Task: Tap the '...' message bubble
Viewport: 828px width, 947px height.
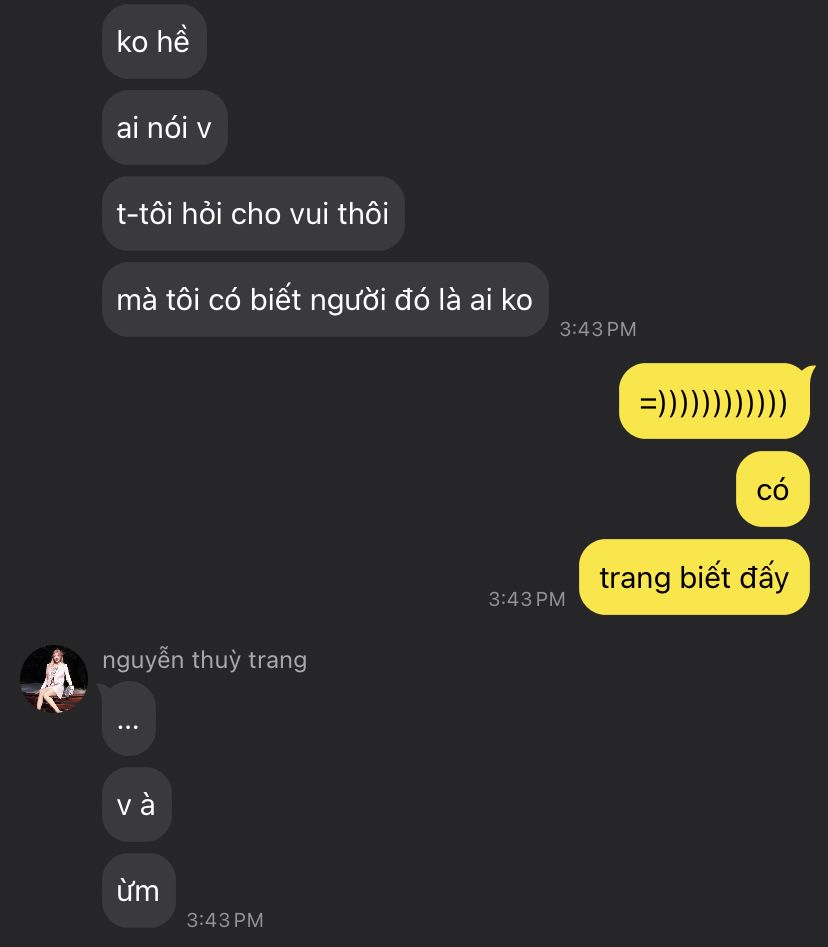Action: [x=128, y=719]
